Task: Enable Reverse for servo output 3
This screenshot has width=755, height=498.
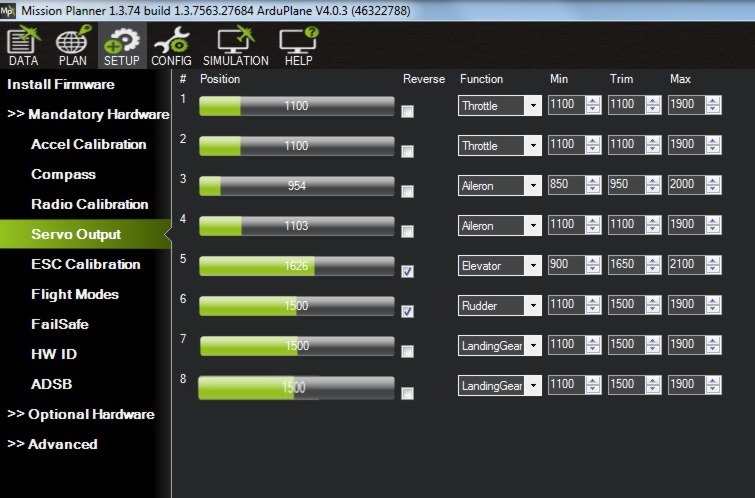Action: (407, 192)
